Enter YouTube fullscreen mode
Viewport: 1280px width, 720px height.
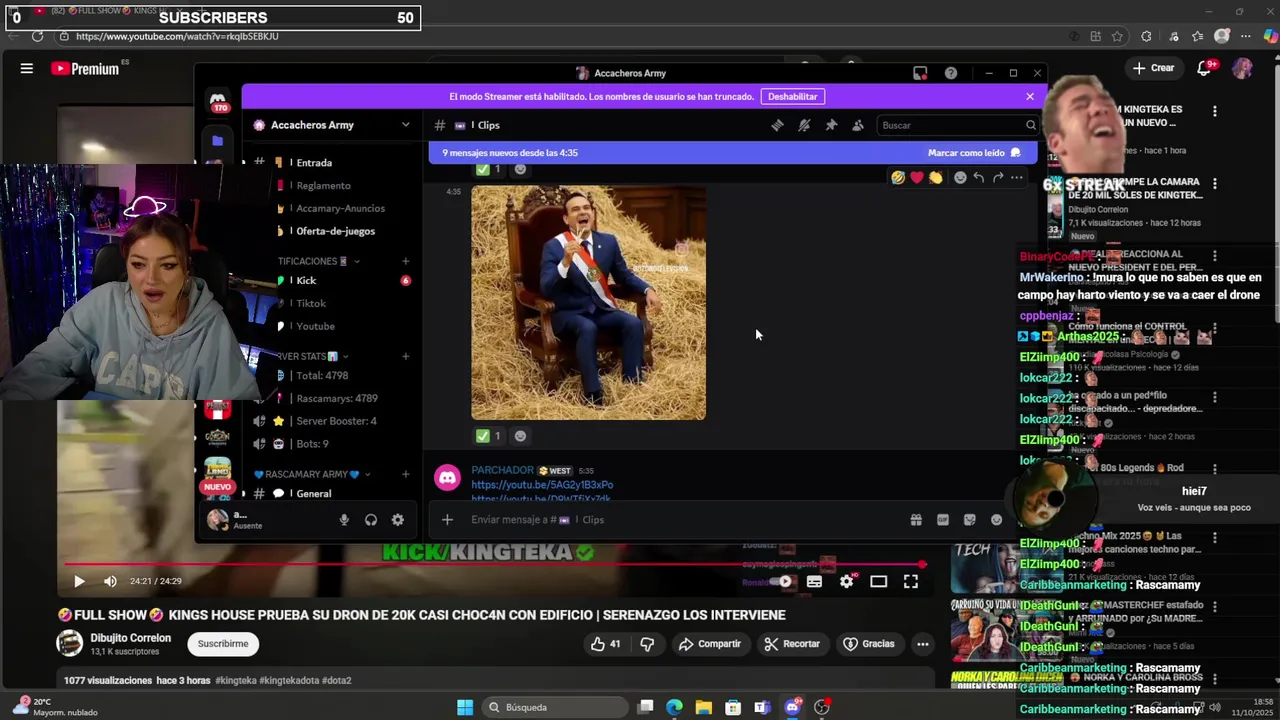pyautogui.click(x=911, y=581)
